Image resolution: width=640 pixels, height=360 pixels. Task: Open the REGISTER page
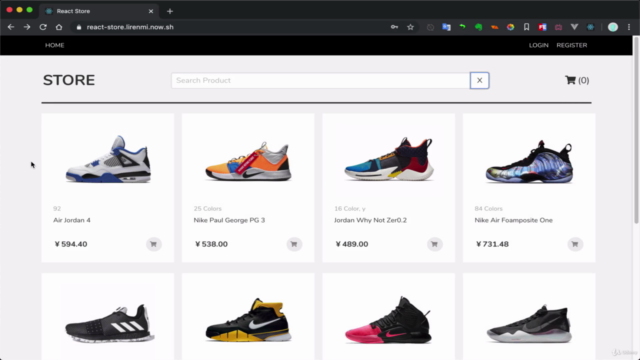571,45
